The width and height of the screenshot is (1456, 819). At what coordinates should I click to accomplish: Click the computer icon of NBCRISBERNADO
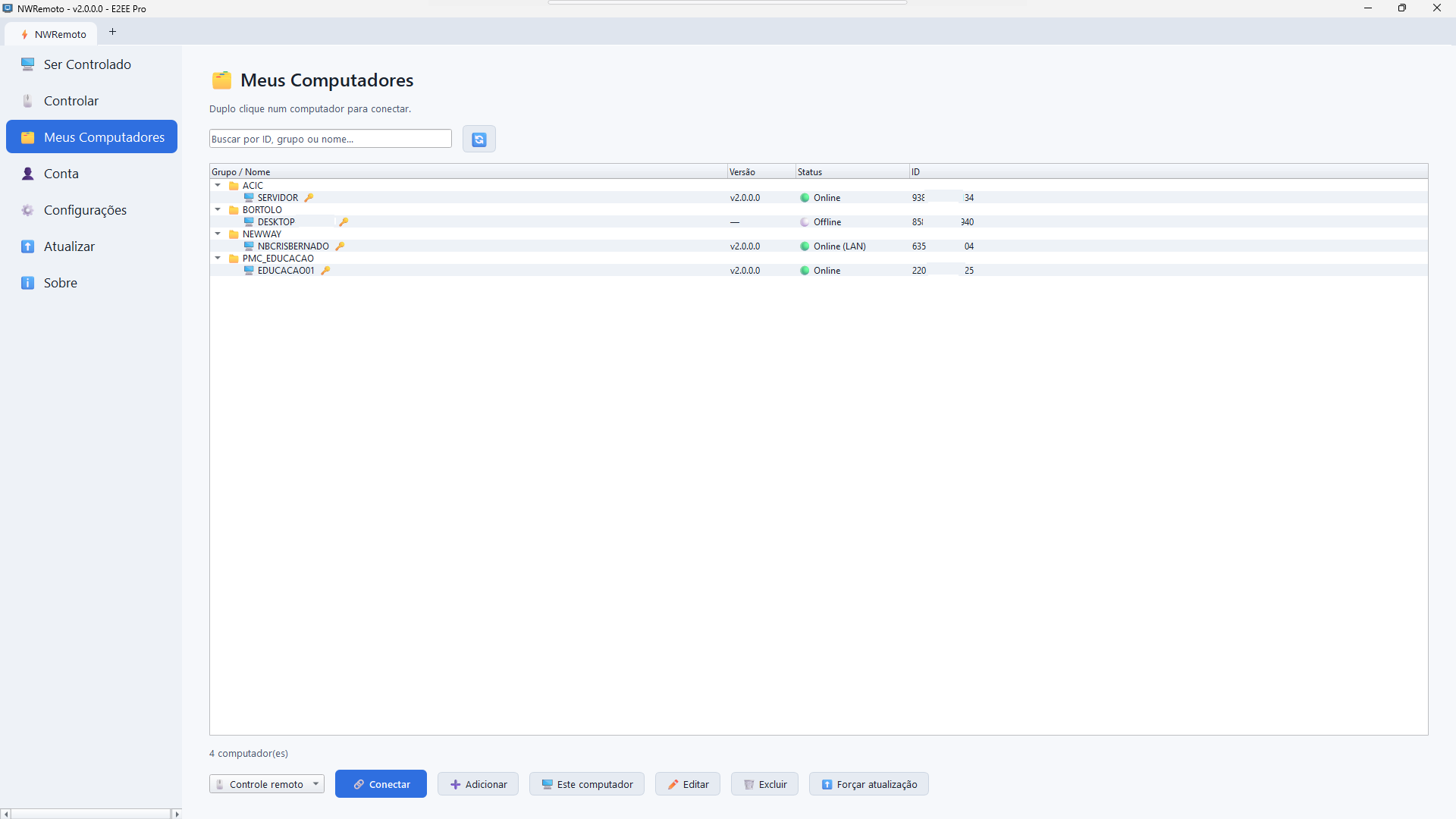(249, 246)
